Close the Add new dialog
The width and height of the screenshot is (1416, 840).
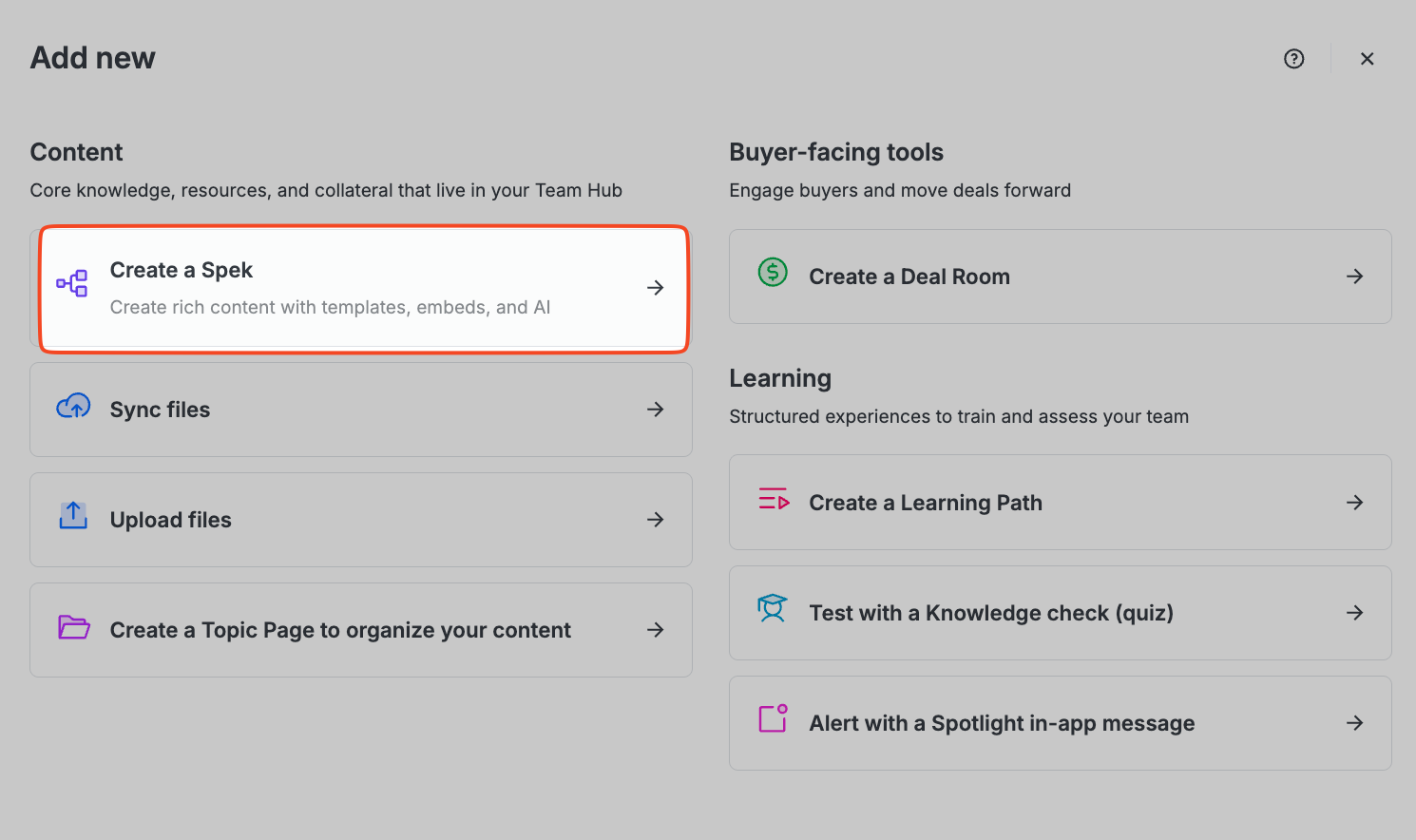pyautogui.click(x=1368, y=59)
